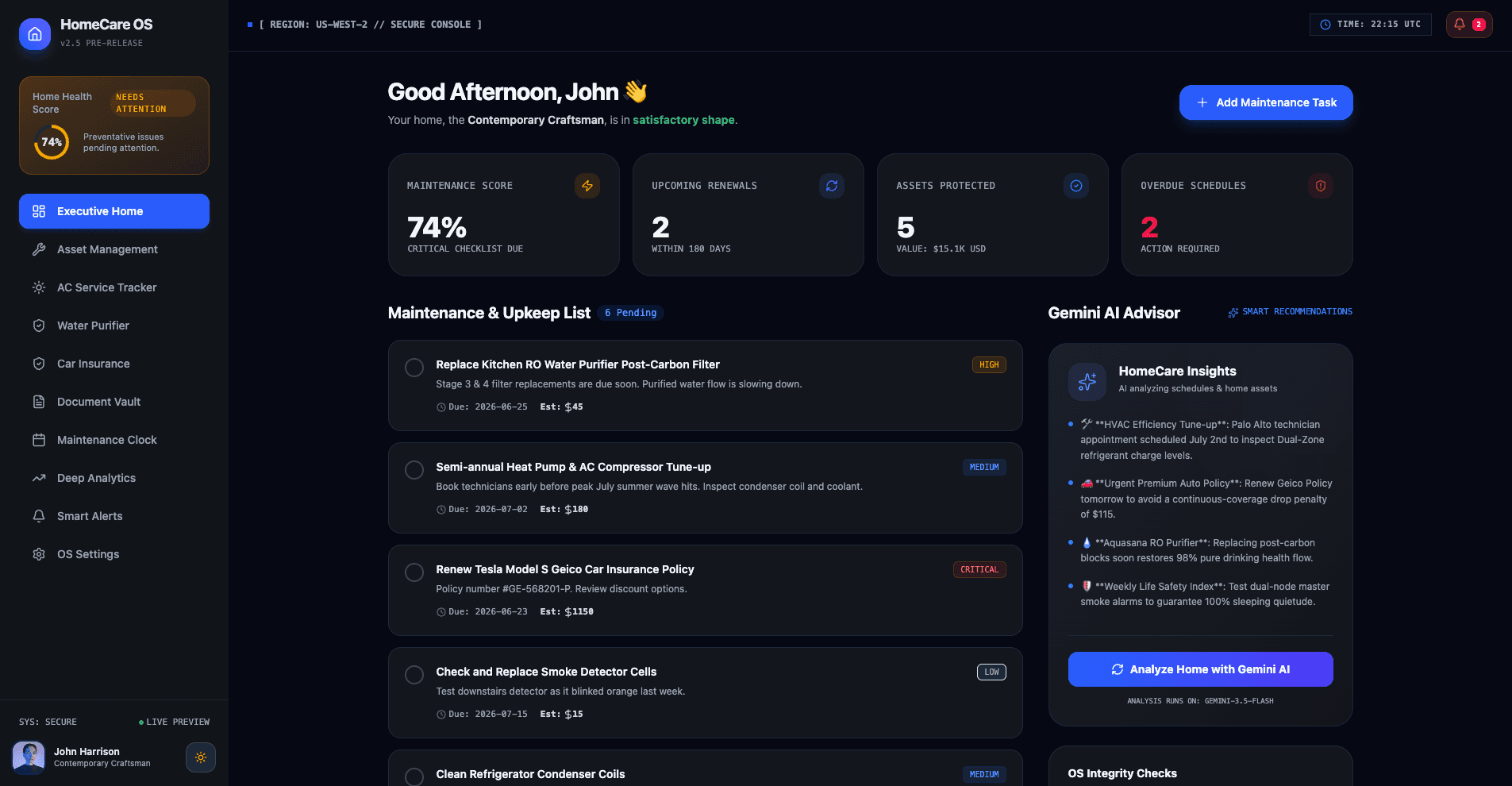Tick the Renew Tesla Geico Insurance task

tap(414, 572)
